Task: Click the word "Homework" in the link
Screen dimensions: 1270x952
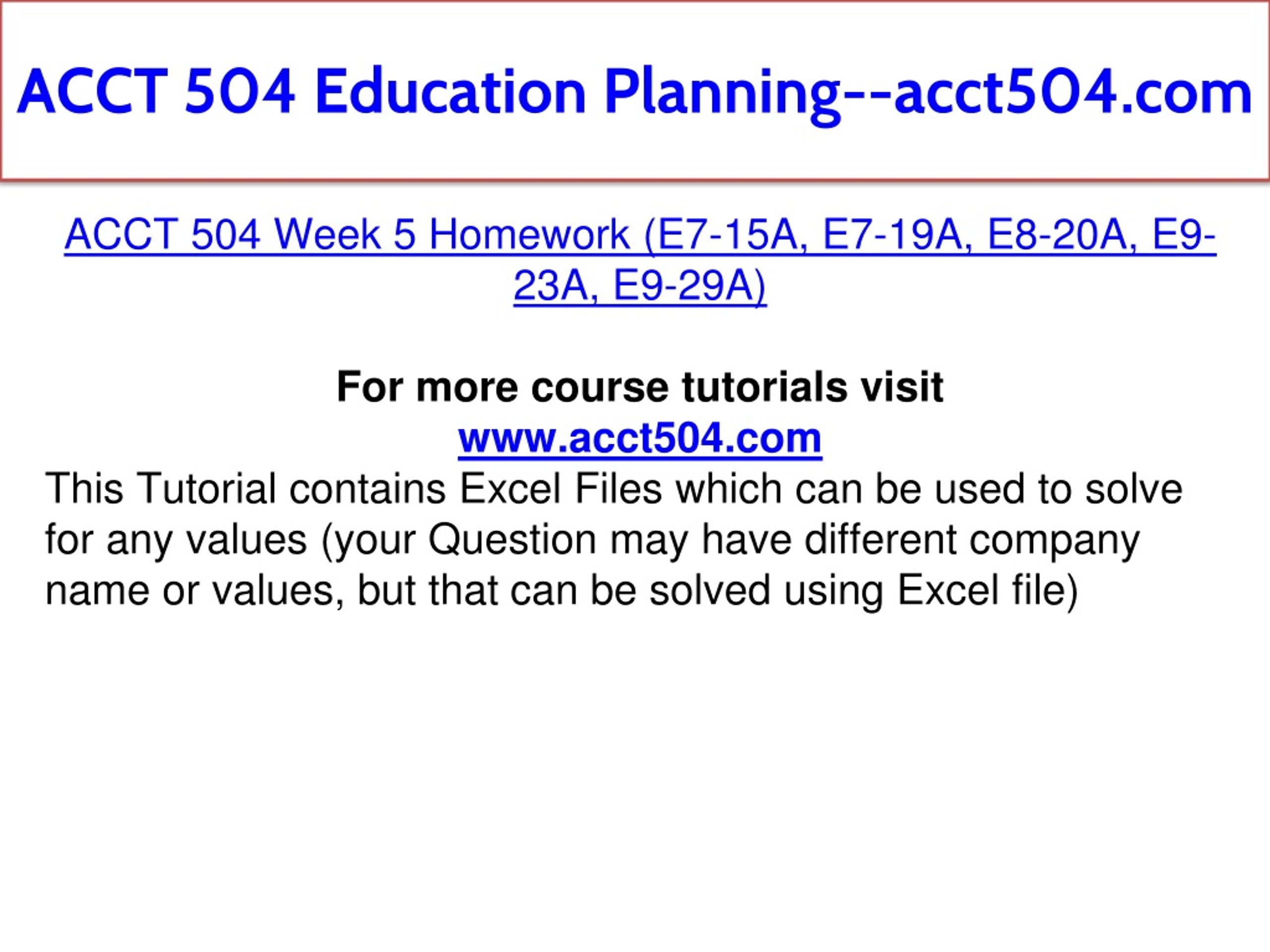Action: pos(529,236)
